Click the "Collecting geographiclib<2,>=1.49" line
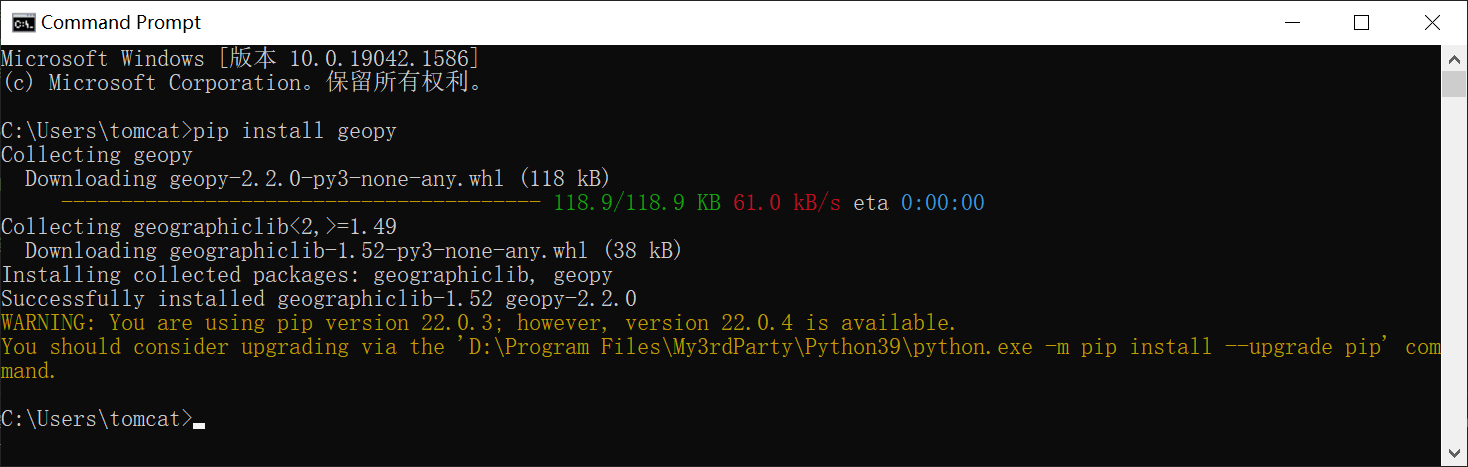This screenshot has width=1468, height=467. 199,227
